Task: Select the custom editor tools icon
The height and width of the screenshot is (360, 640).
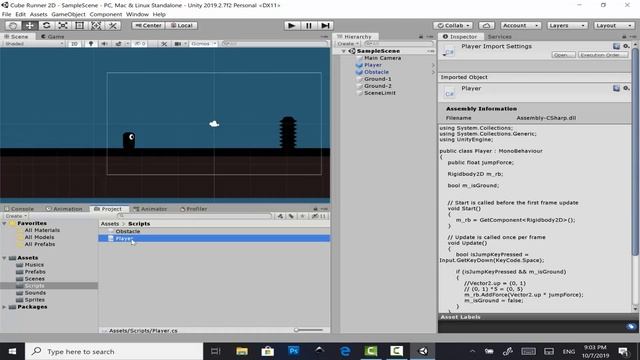Action: tap(113, 25)
